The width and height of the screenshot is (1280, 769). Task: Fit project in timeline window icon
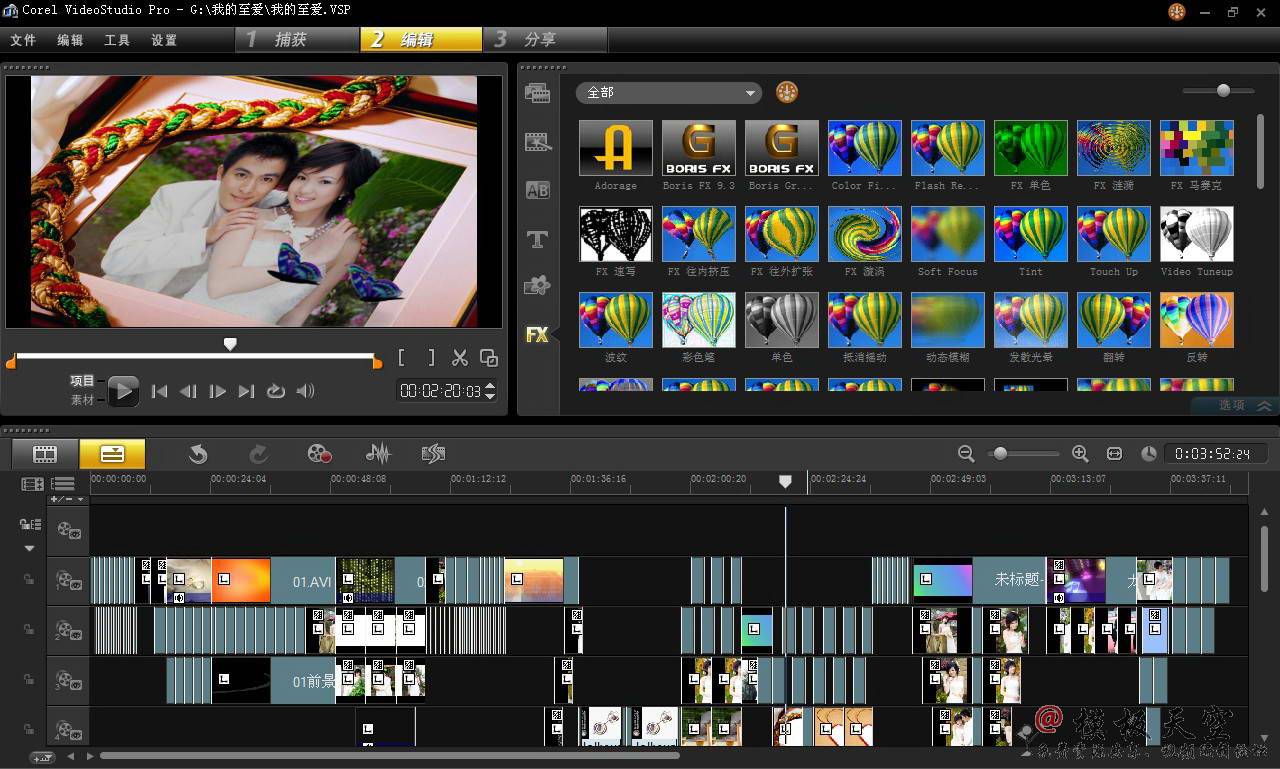(1115, 454)
